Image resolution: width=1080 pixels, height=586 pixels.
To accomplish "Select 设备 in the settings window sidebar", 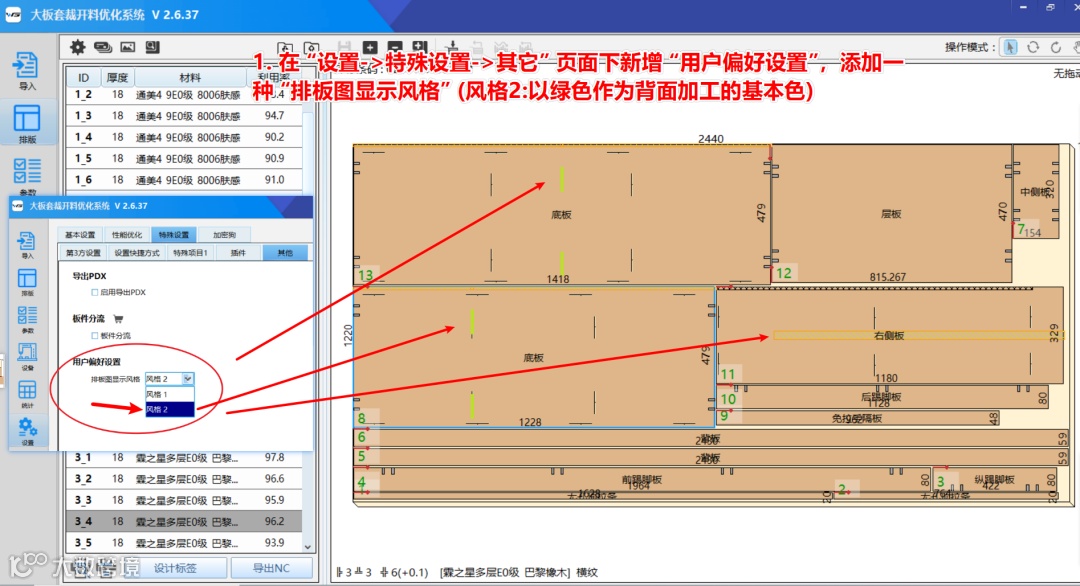I will (x=27, y=357).
